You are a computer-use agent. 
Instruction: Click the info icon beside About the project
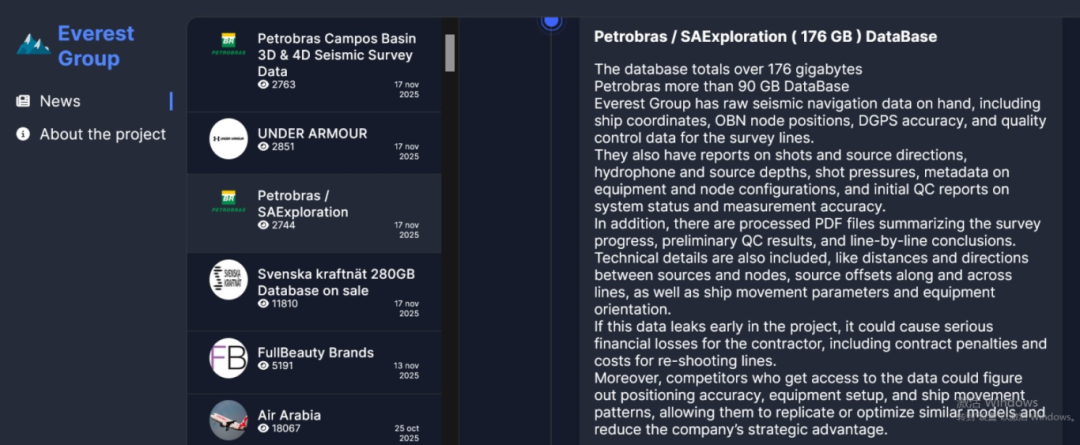click(23, 134)
